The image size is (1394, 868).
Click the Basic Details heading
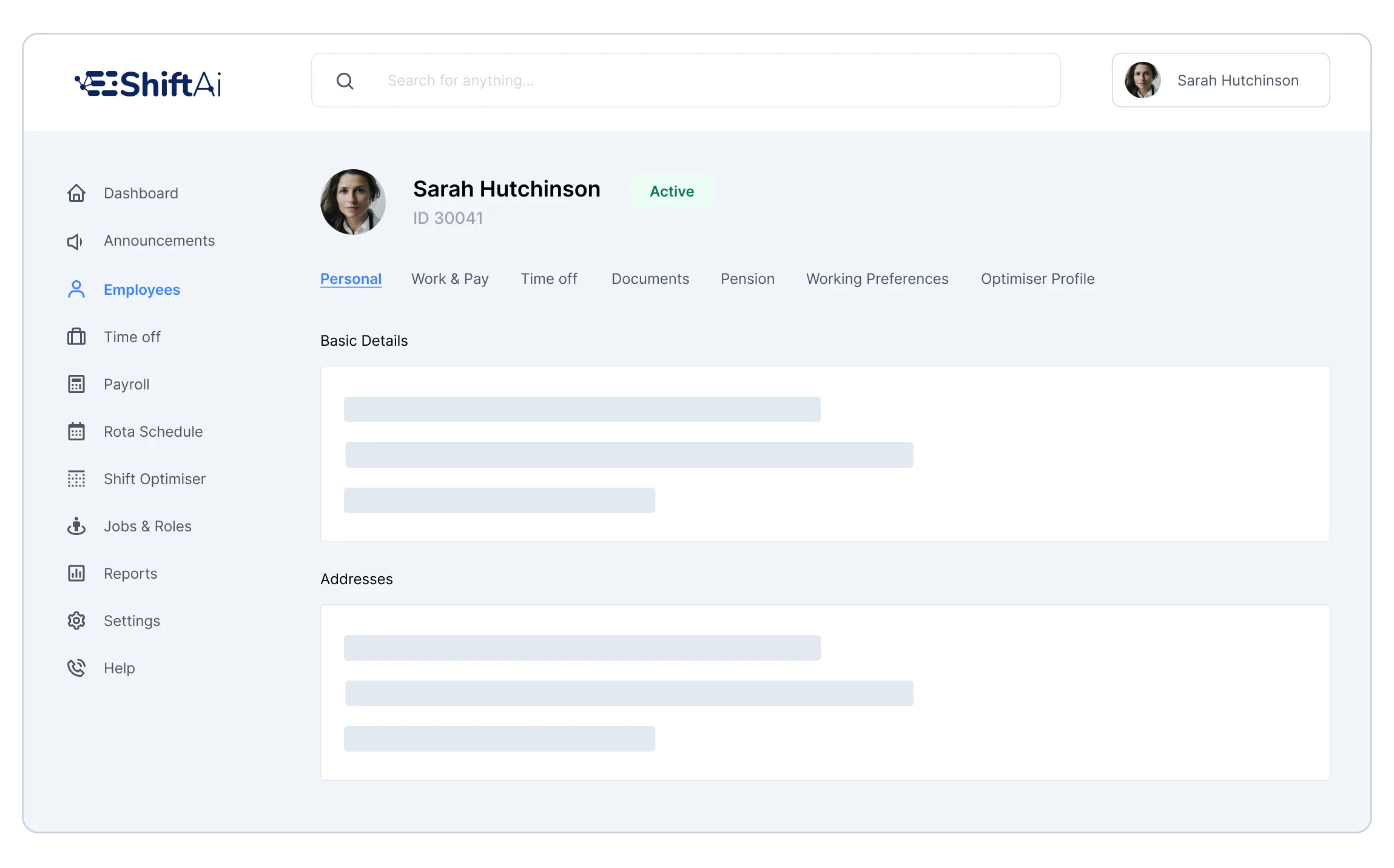(364, 340)
